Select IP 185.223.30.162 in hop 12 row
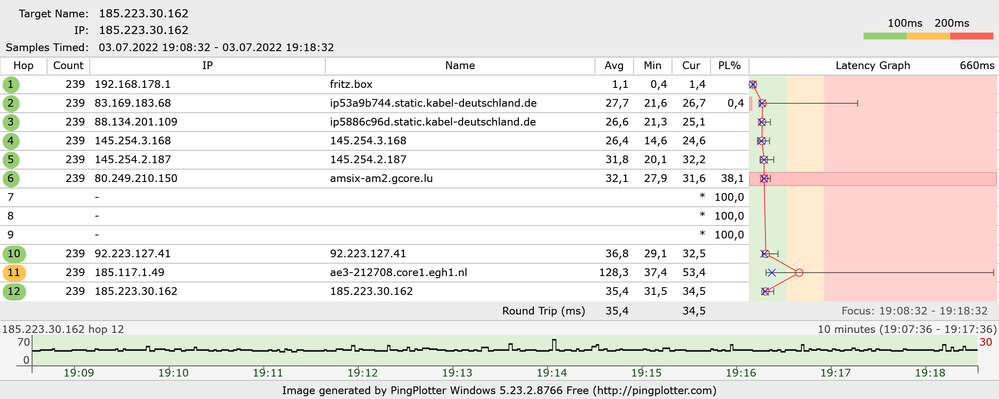Screen dimensions: 999x399 point(136,292)
